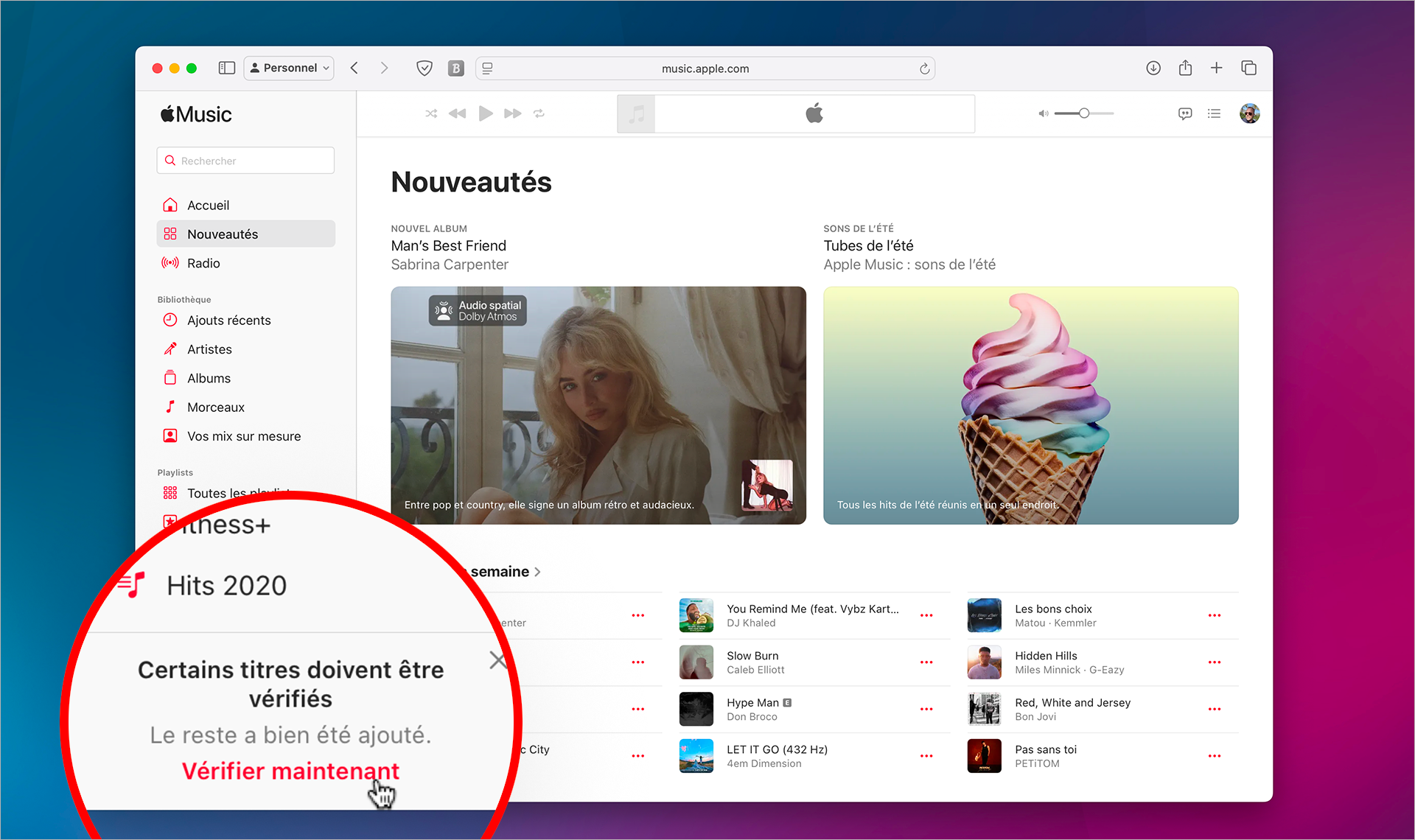
Task: Adjust the volume slider
Action: (x=1084, y=113)
